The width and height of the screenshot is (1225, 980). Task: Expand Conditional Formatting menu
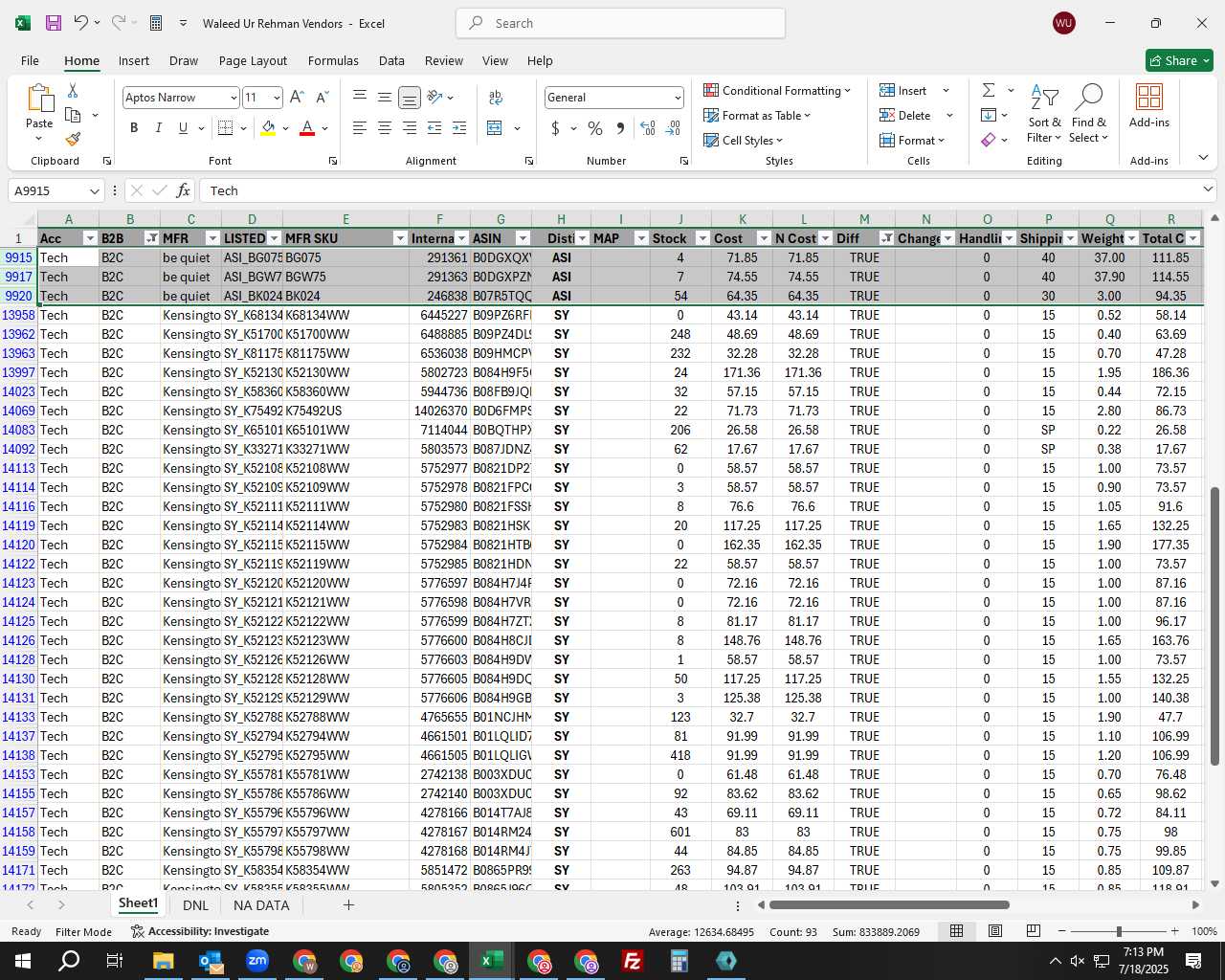[777, 90]
